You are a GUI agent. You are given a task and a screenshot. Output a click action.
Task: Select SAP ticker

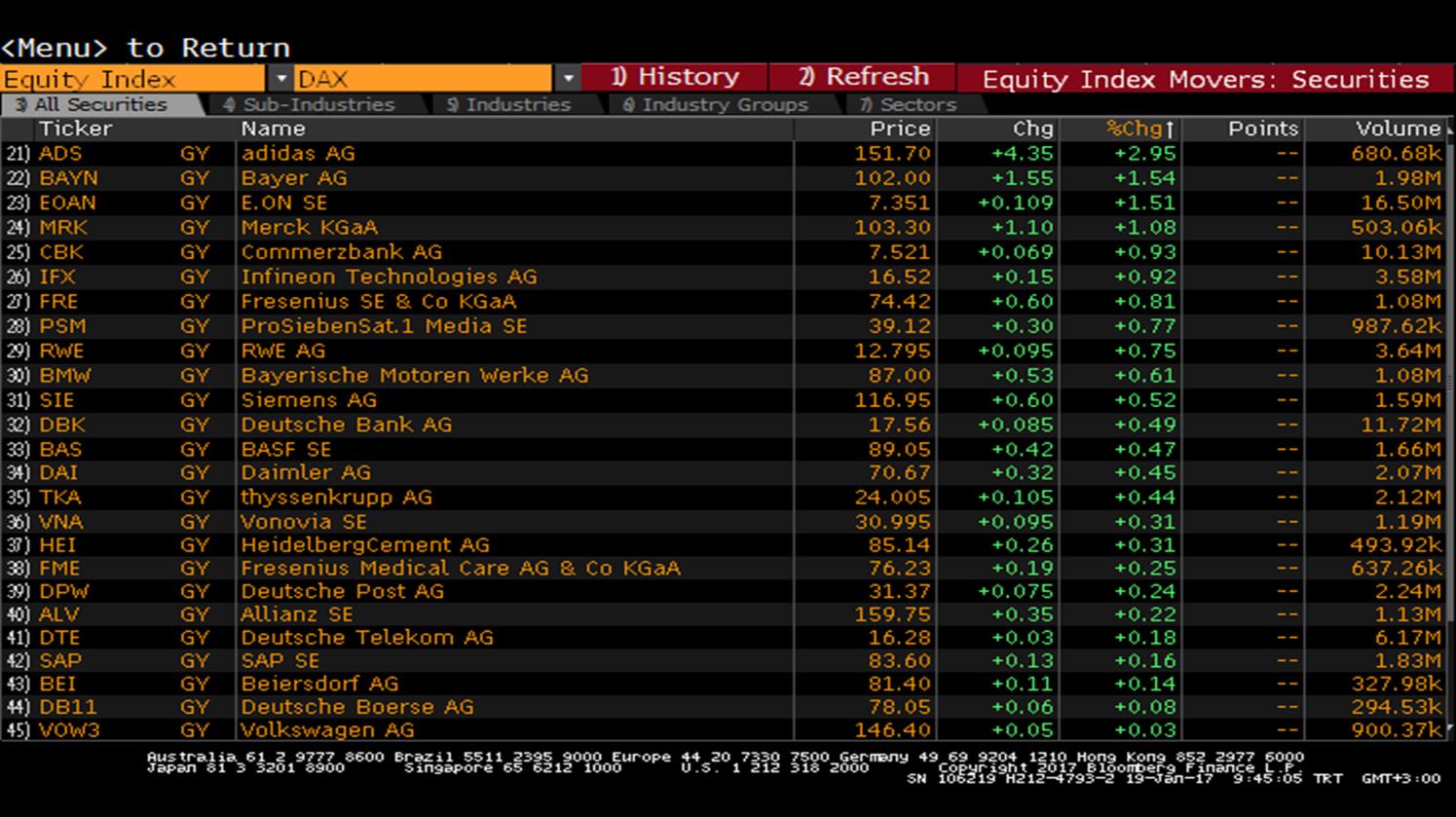point(60,660)
